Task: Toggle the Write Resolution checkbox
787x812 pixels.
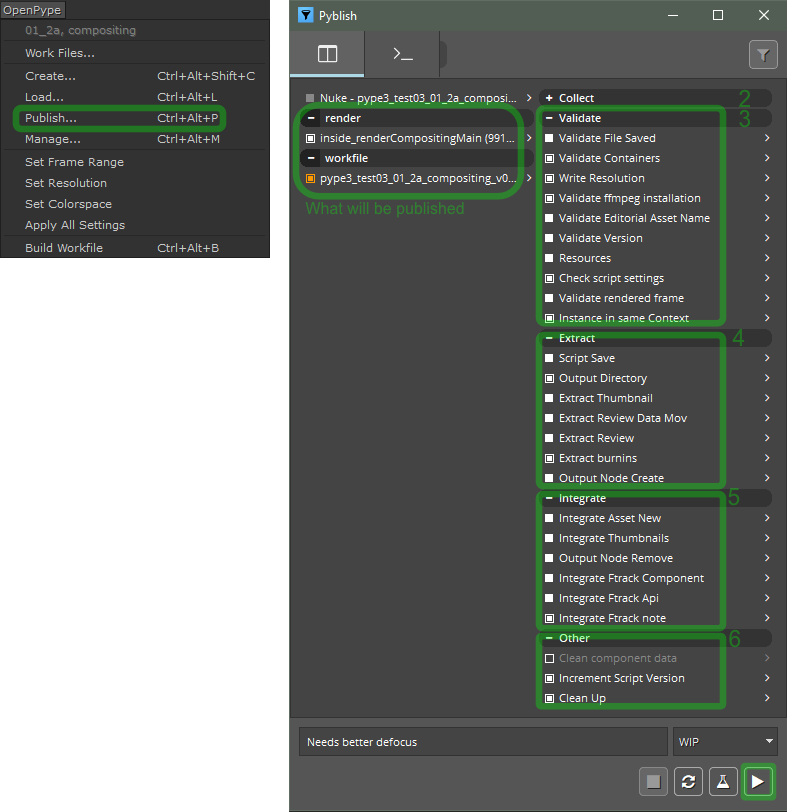Action: [x=549, y=178]
